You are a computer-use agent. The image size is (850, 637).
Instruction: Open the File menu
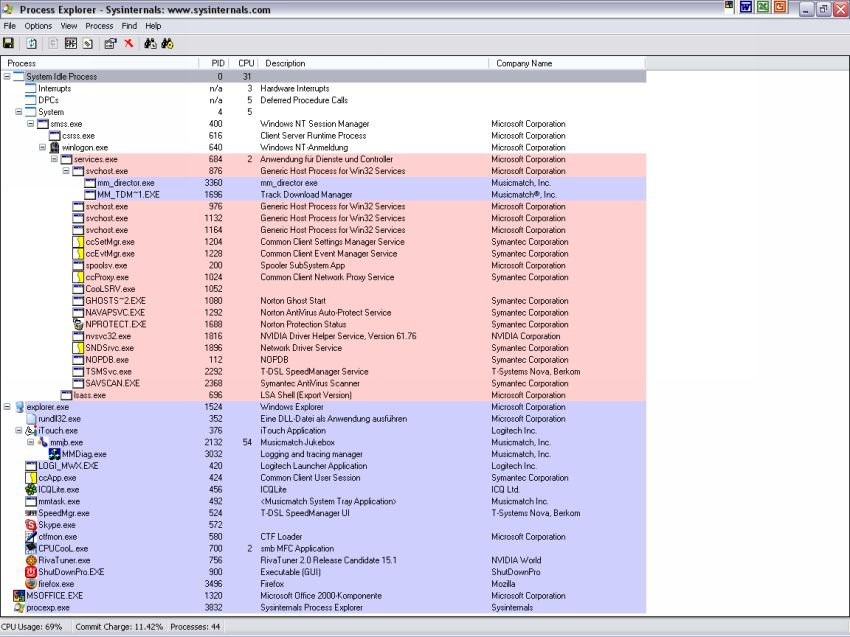(10, 25)
